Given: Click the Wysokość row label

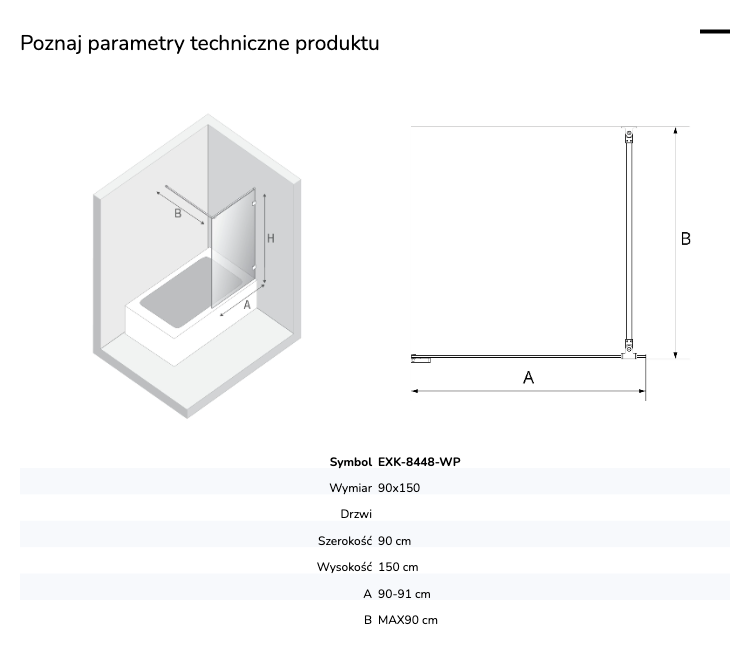Looking at the screenshot, I should pyautogui.click(x=344, y=567).
